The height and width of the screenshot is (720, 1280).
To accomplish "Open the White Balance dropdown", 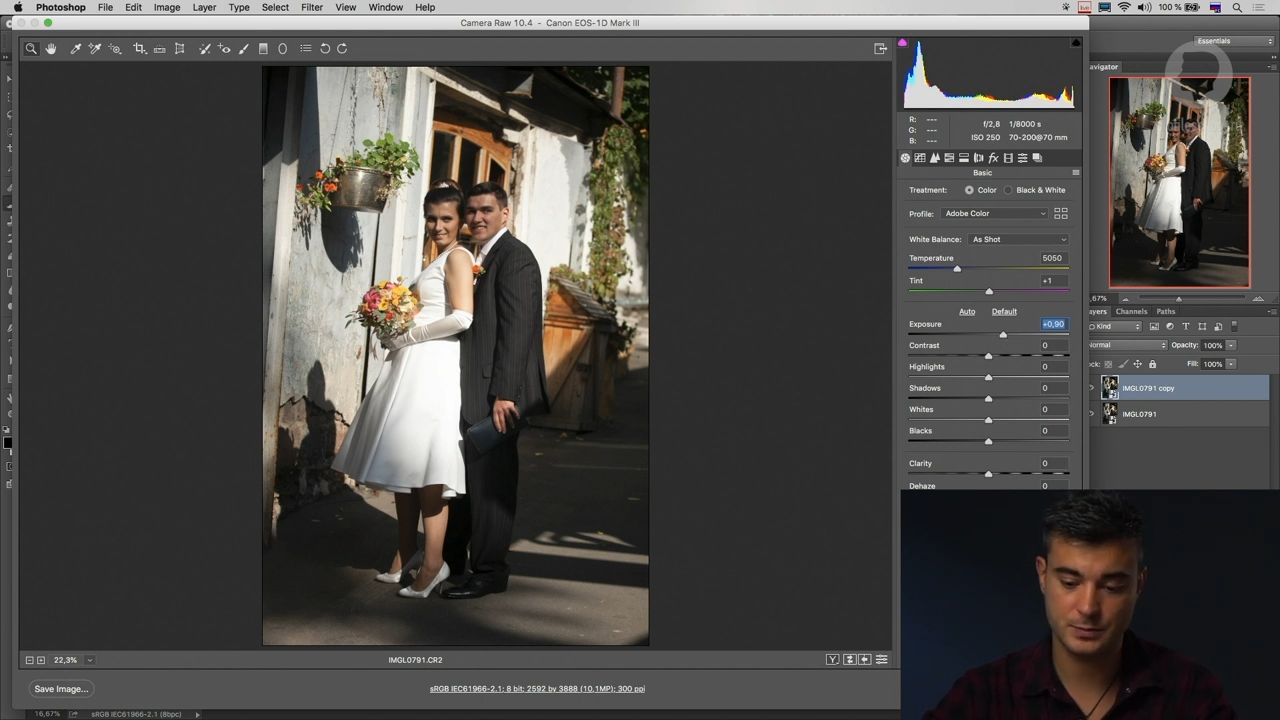I will pyautogui.click(x=1017, y=239).
